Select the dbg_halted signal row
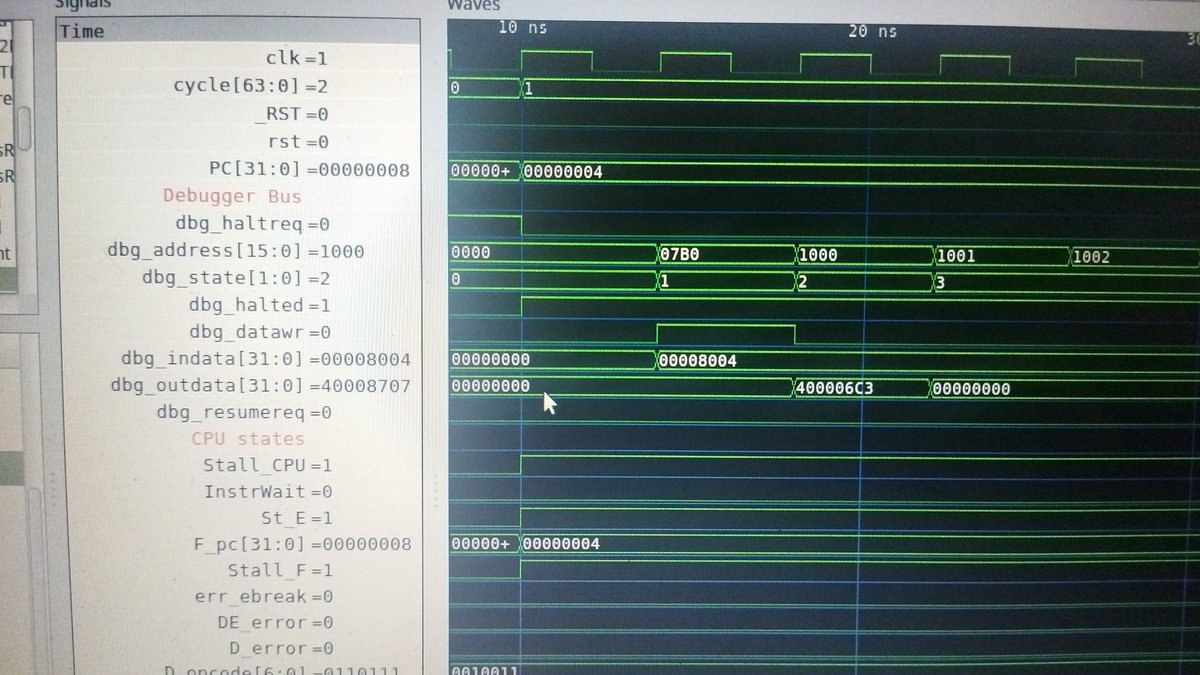This screenshot has width=1200, height=675. pyautogui.click(x=260, y=304)
